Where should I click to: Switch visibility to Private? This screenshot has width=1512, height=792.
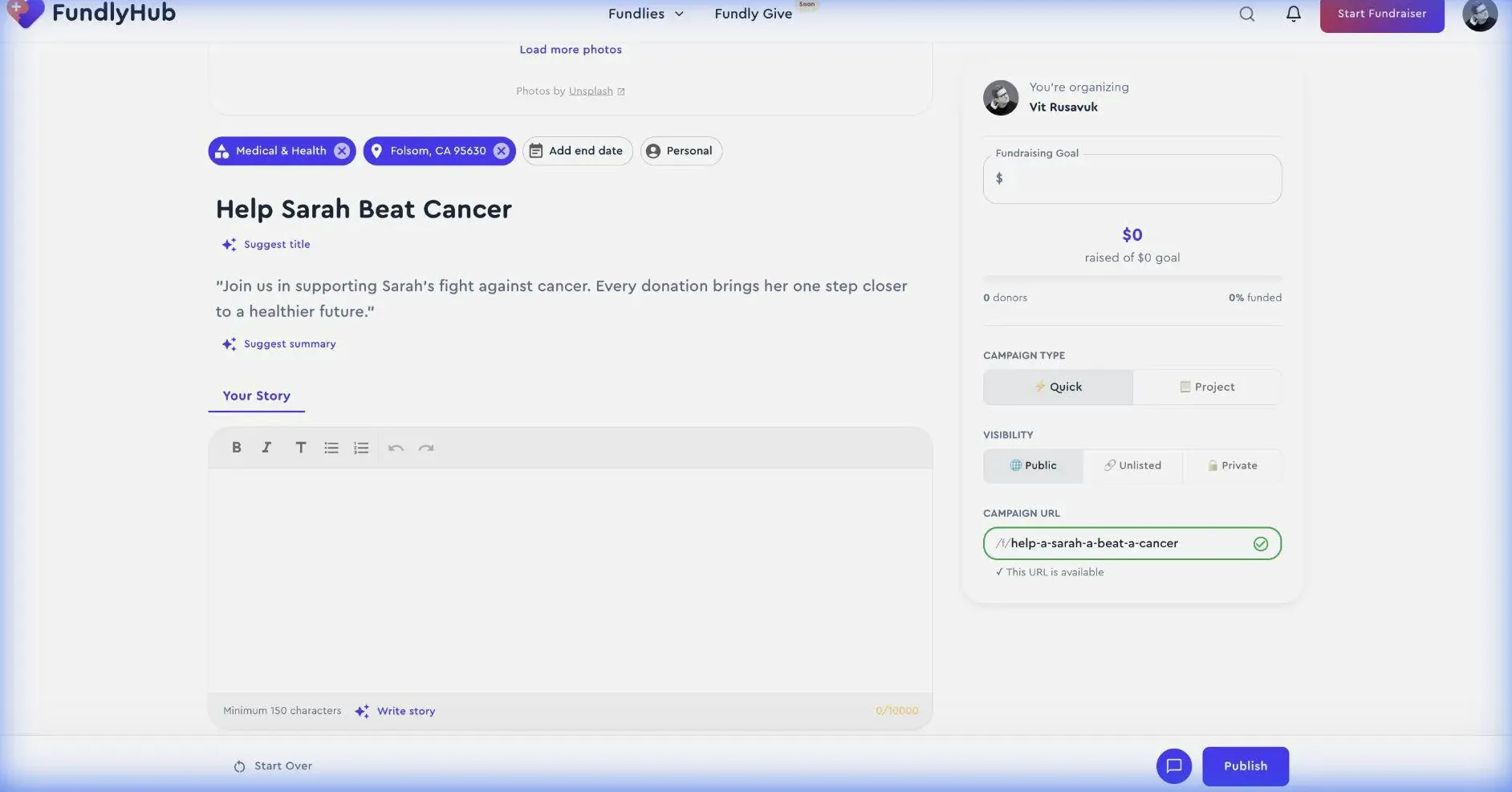[1232, 465]
